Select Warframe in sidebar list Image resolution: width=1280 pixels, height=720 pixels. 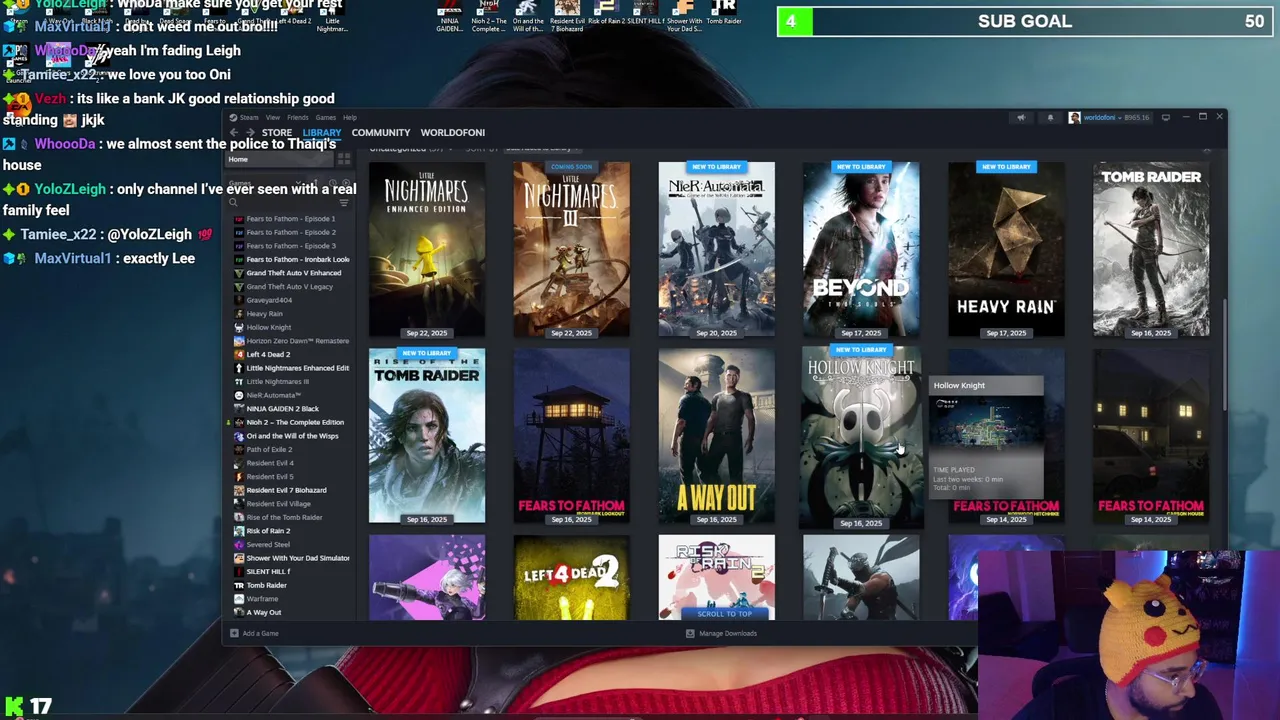tap(262, 599)
